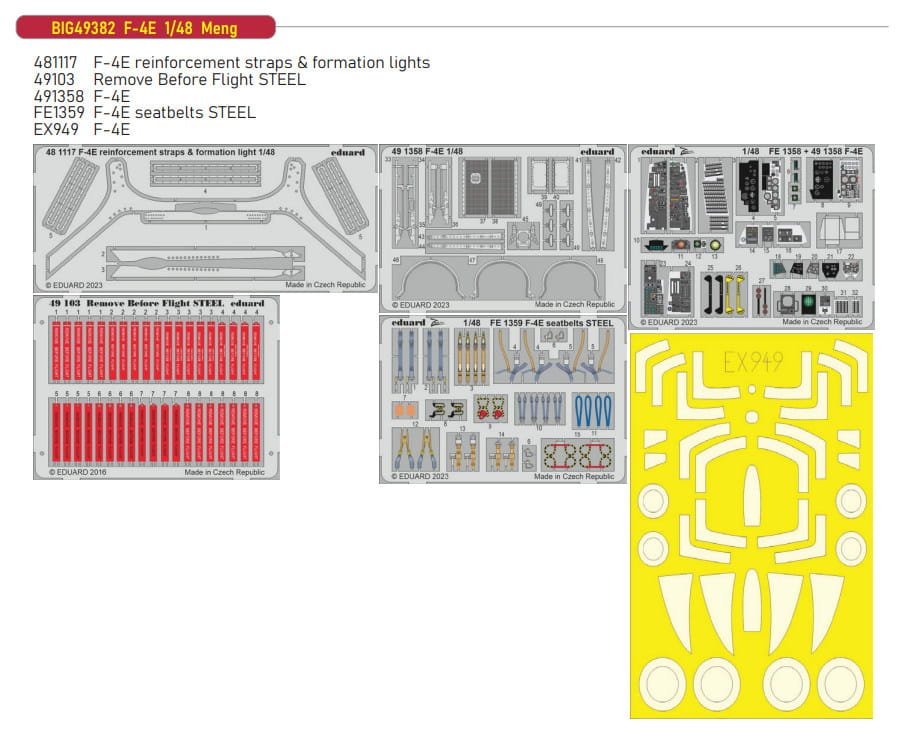Image resolution: width=898 pixels, height=734 pixels.
Task: Select the line 'EX949 F-4E'
Action: [82, 129]
